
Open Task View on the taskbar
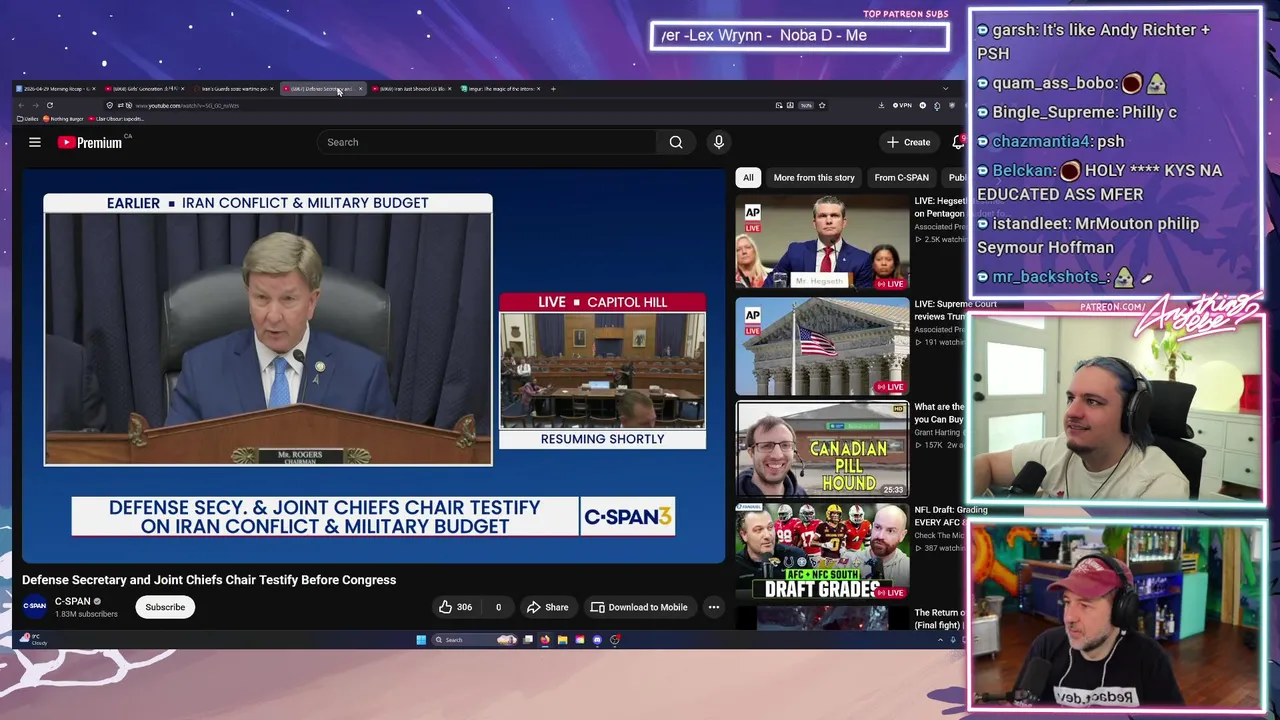point(528,640)
